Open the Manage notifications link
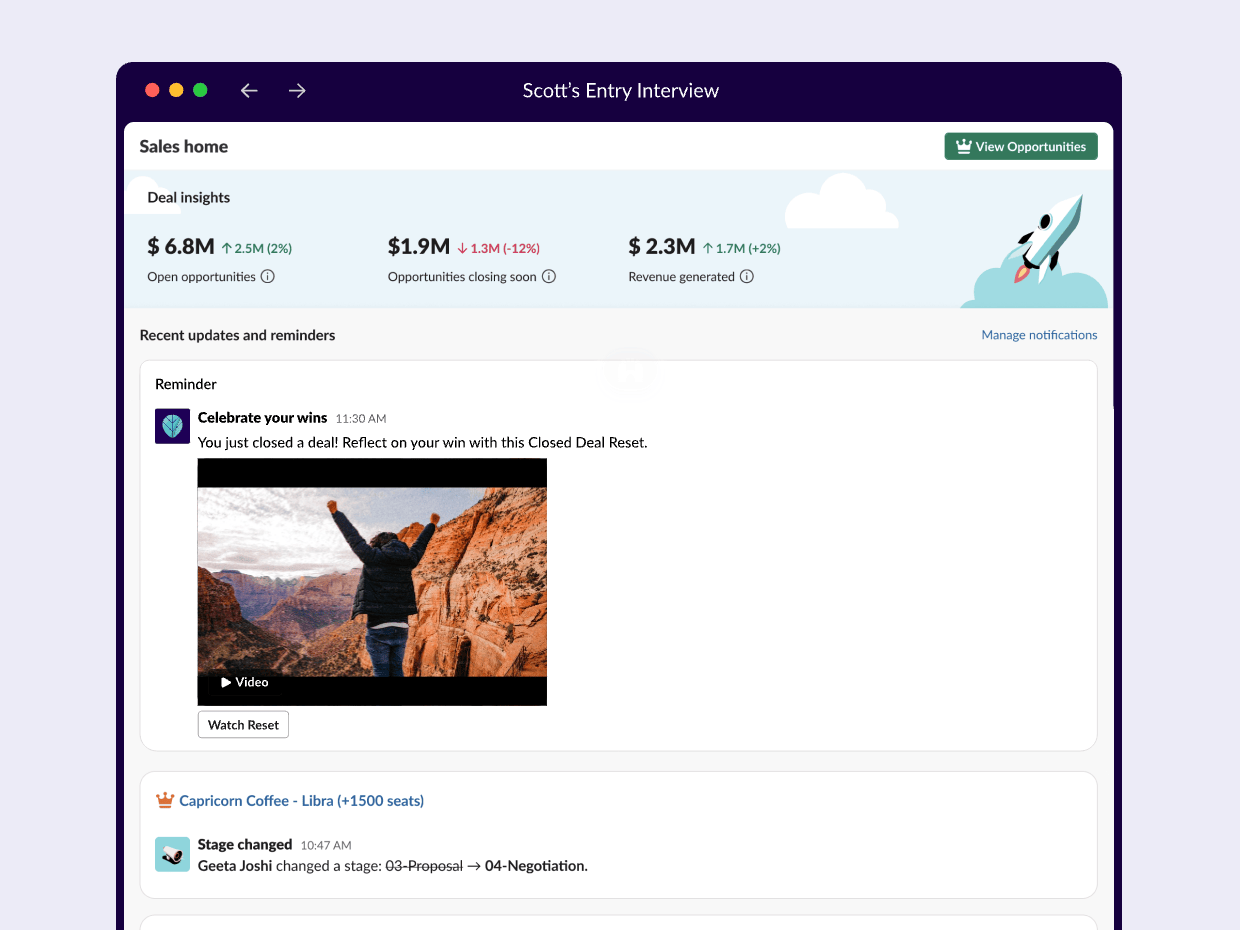The image size is (1240, 930). click(1039, 335)
